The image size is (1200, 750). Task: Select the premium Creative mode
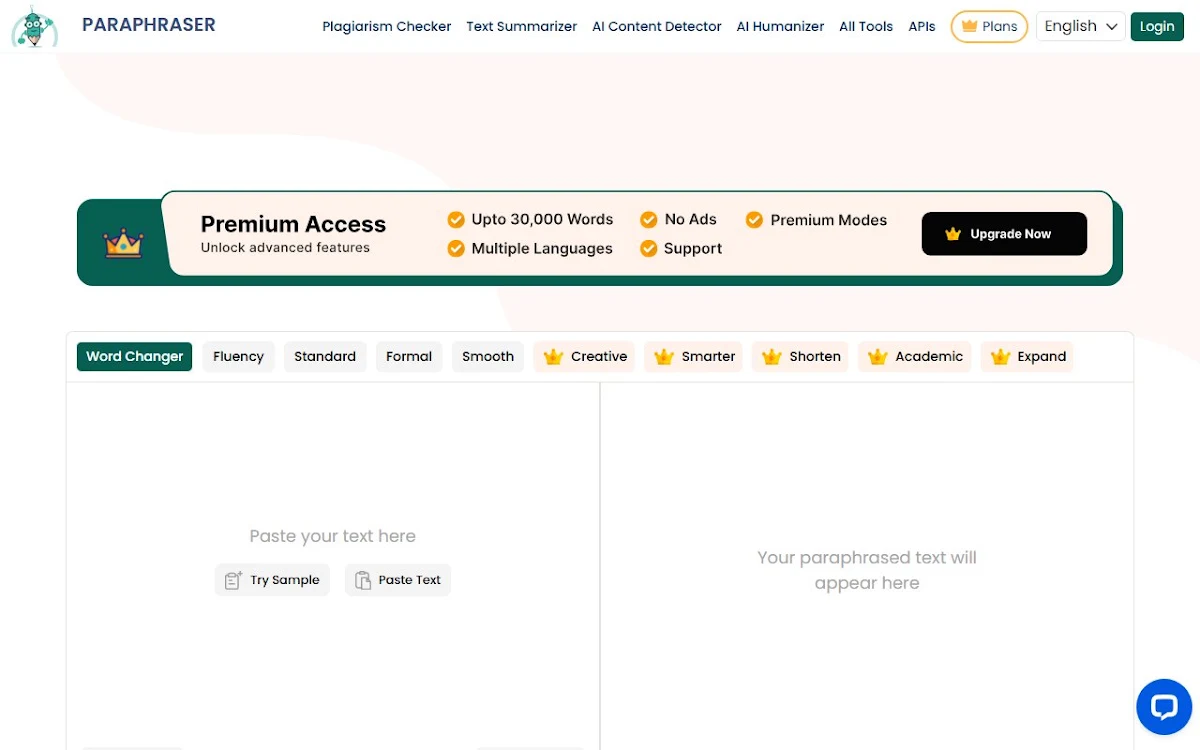coord(585,356)
